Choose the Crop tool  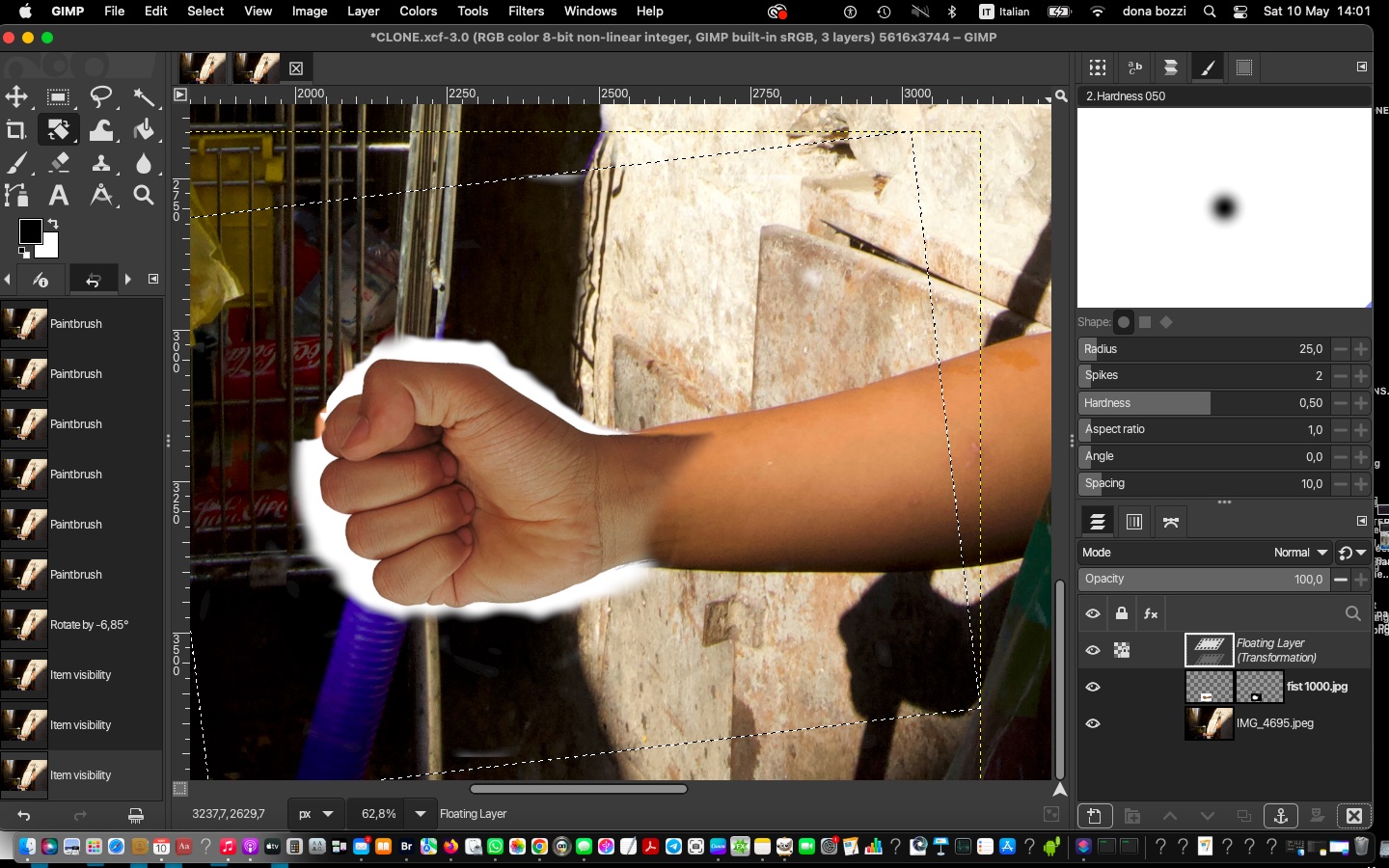pyautogui.click(x=16, y=130)
